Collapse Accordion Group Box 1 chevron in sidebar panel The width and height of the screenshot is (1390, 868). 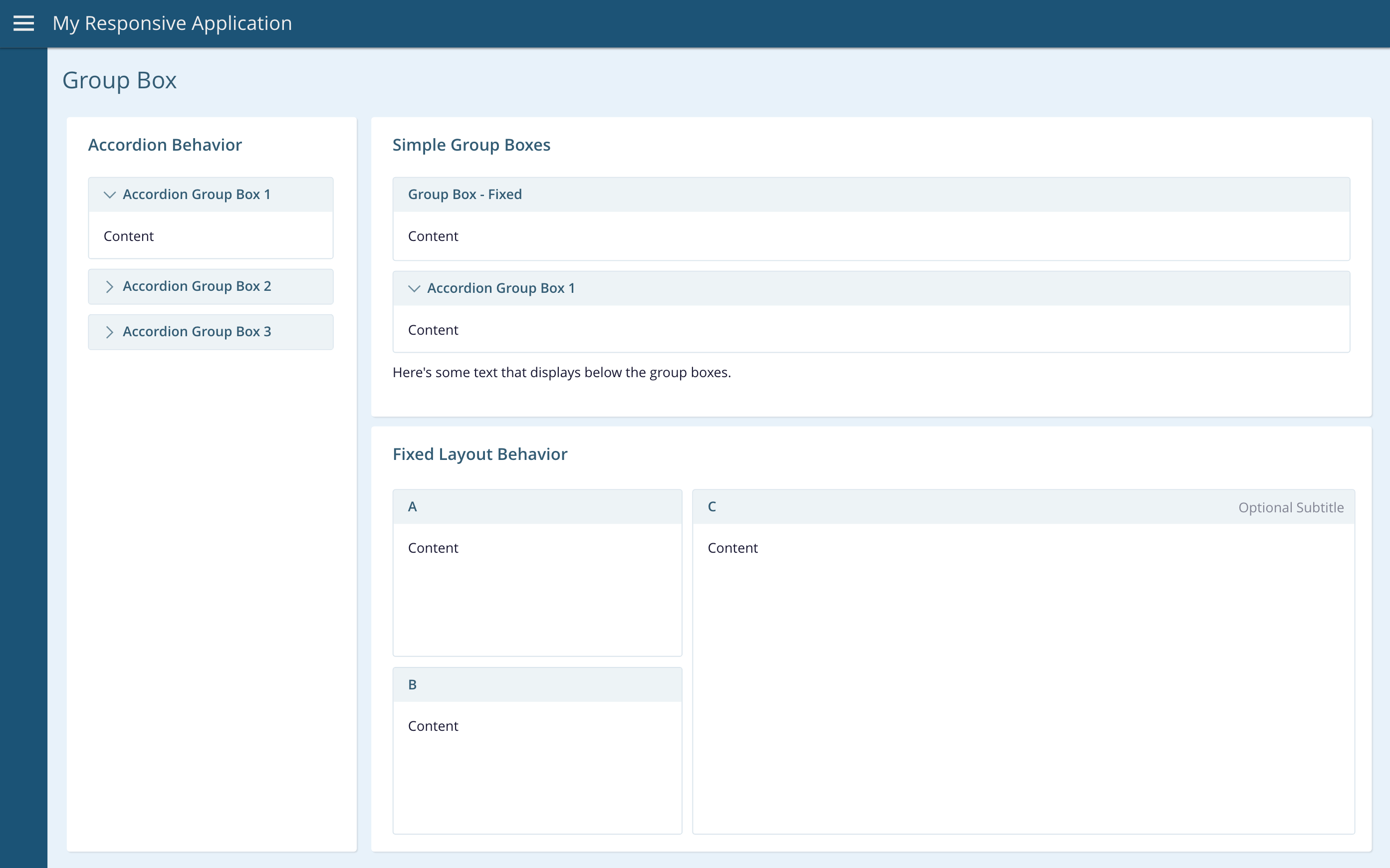point(110,195)
